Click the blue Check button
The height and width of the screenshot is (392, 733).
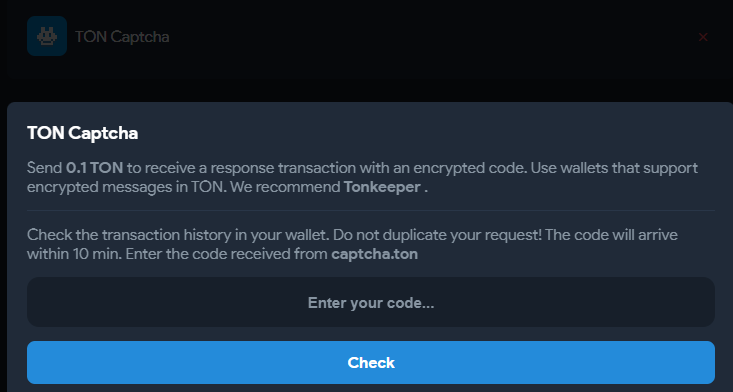371,363
